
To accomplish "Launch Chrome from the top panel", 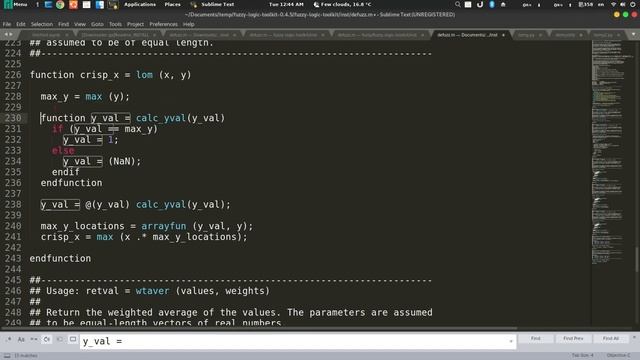I will pyautogui.click(x=60, y=4).
